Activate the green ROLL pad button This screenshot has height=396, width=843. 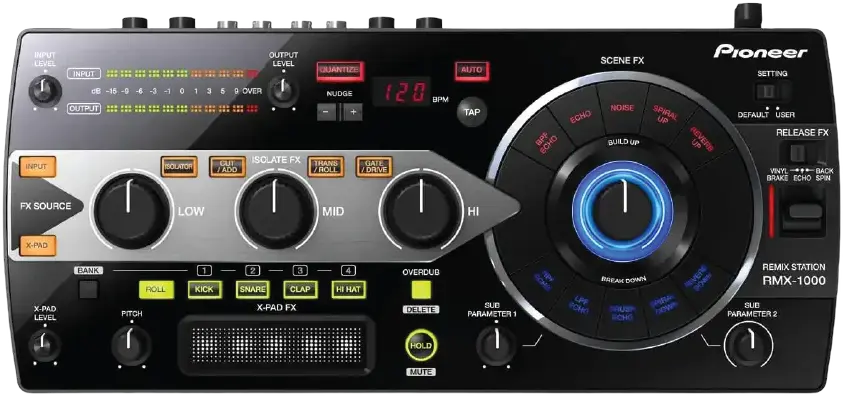(156, 290)
